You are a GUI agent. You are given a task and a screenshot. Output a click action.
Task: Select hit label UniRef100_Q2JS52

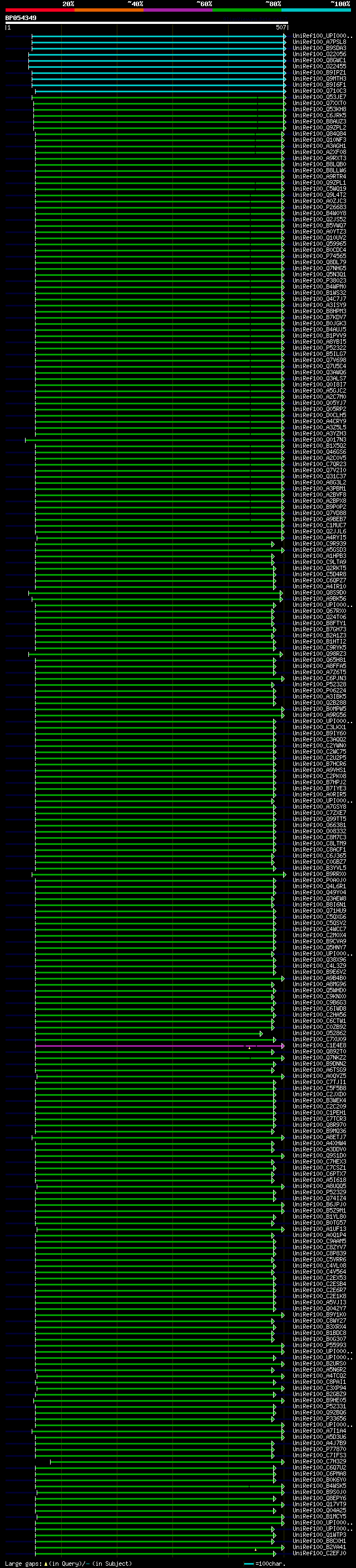tap(319, 219)
